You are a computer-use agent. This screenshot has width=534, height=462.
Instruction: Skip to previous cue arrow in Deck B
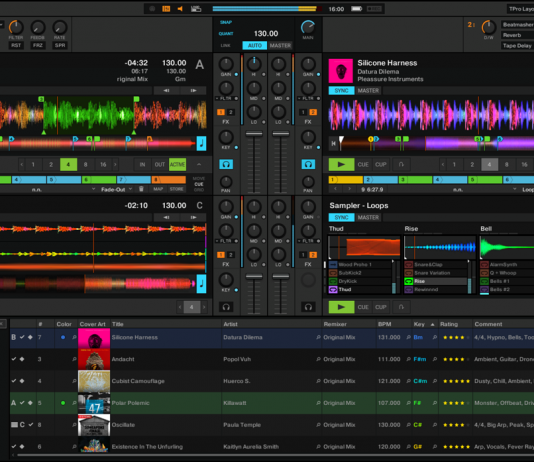point(335,189)
